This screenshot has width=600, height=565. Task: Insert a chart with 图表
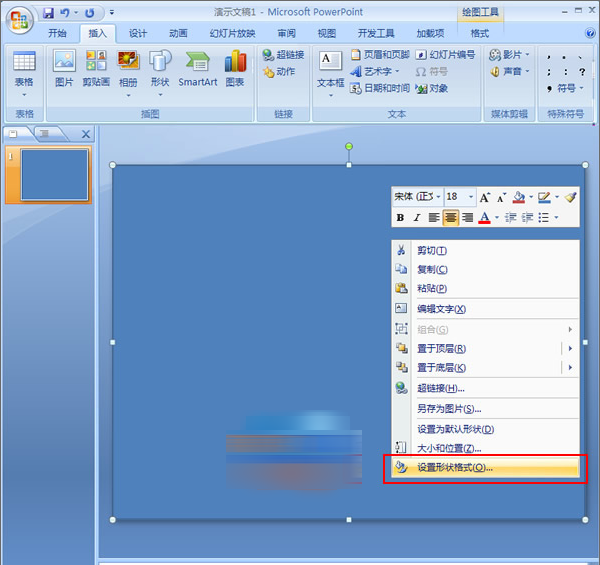(235, 69)
